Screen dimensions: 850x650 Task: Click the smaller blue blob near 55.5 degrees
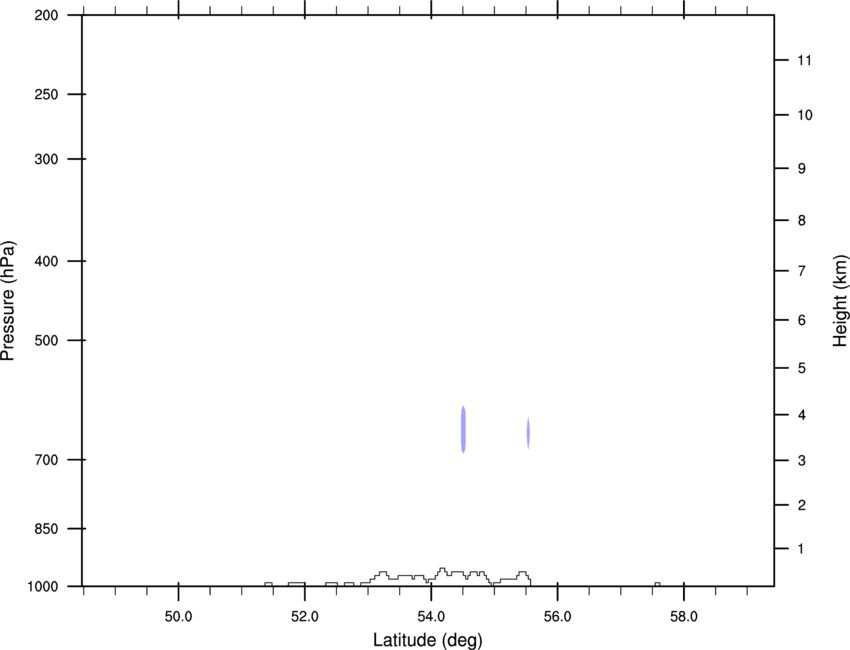coord(528,433)
